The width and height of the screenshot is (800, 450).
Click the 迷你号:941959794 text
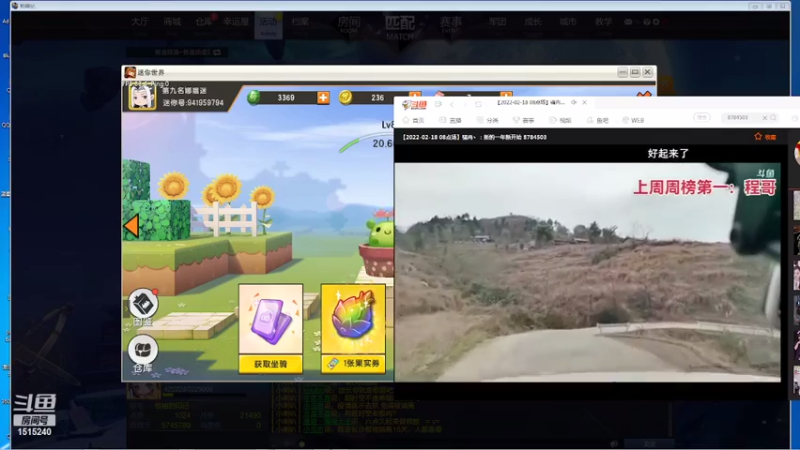tap(193, 103)
